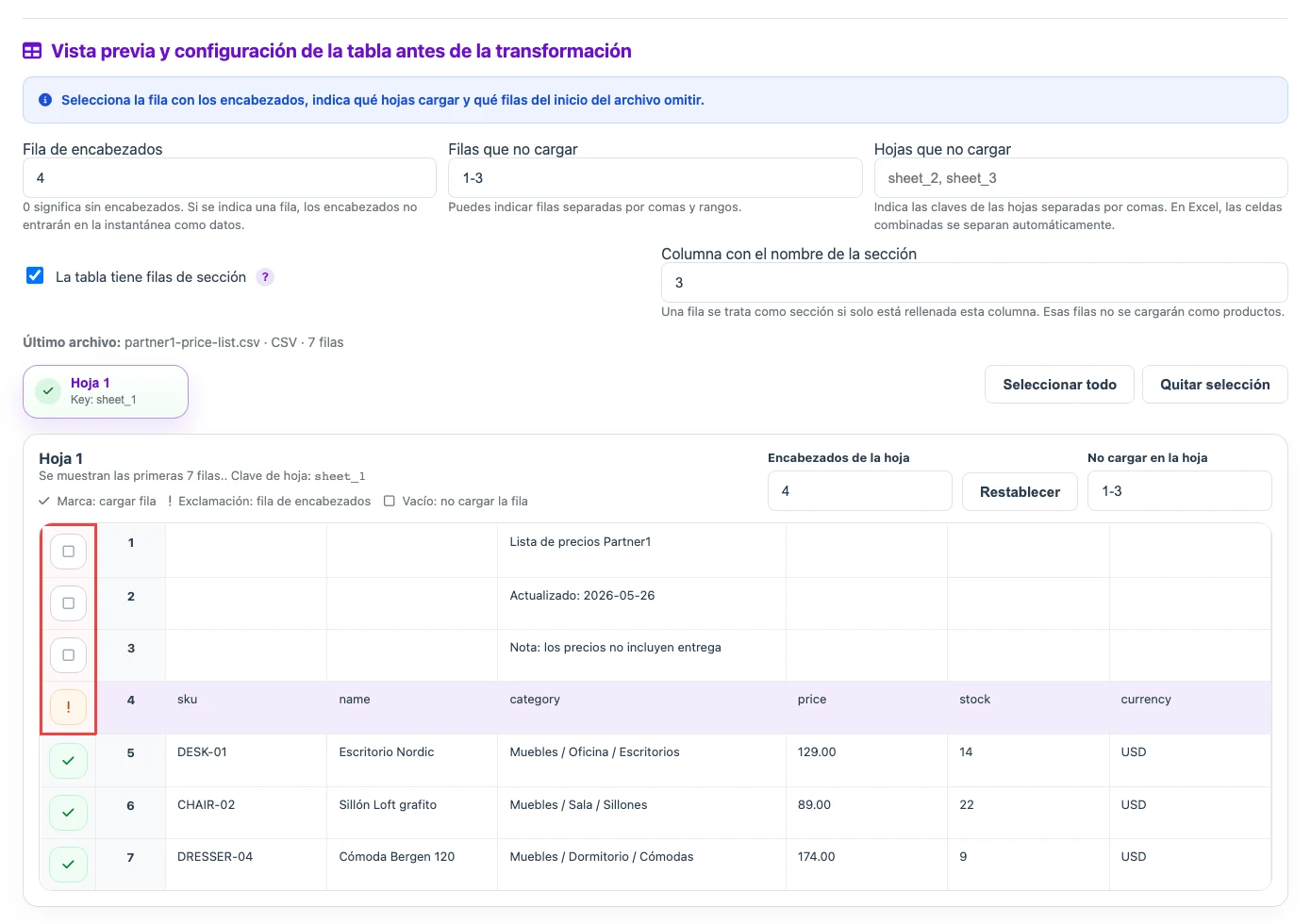
Task: Click the USD cell in DESK-01 row
Action: [x=1190, y=760]
